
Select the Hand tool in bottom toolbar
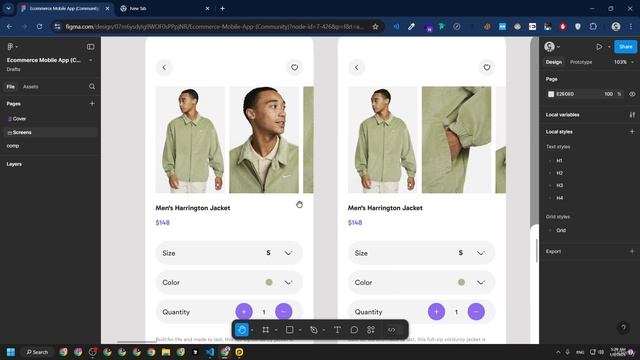[x=242, y=329]
